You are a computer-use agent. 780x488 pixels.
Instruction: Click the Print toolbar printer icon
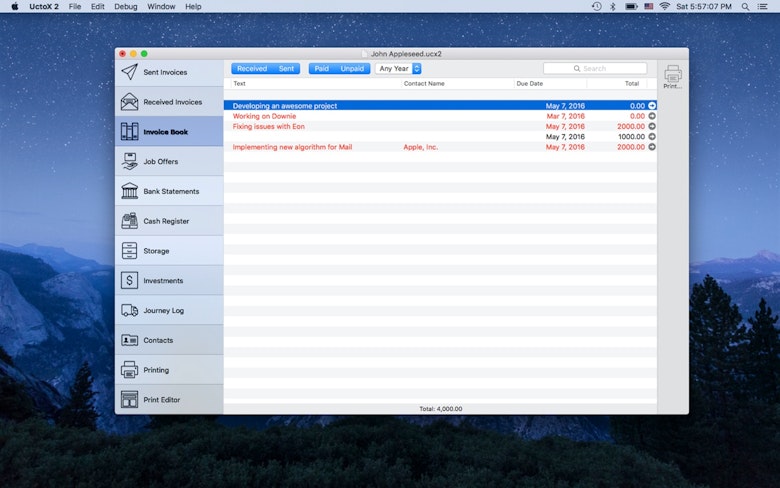click(673, 74)
